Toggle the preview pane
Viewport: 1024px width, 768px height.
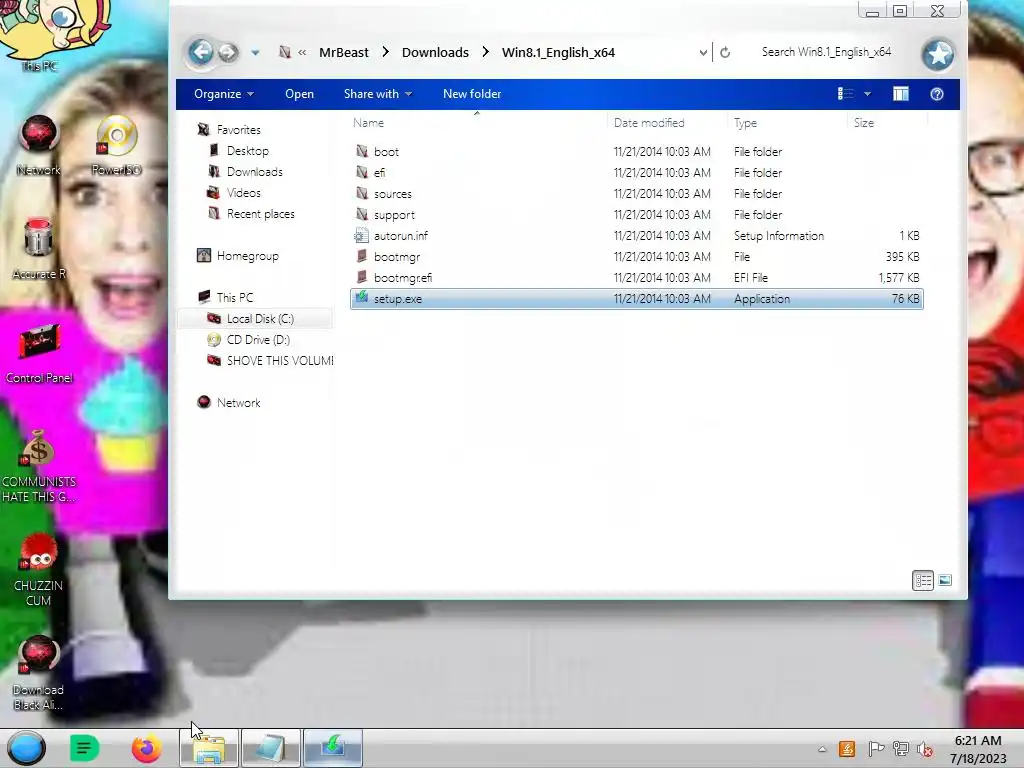(901, 93)
